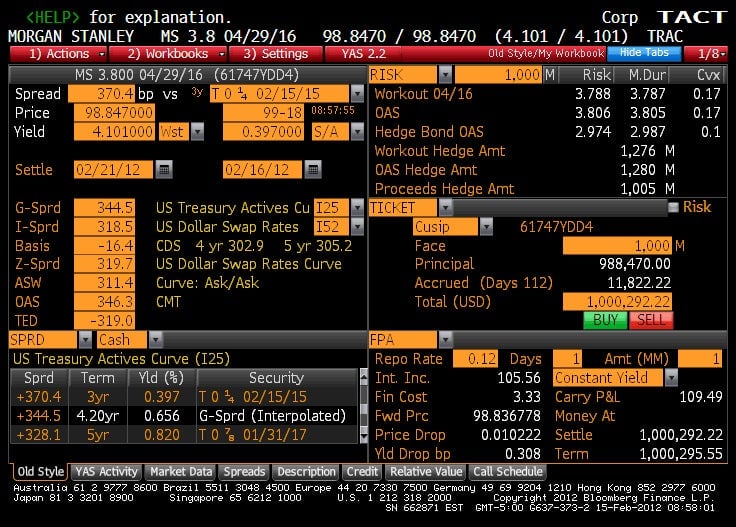Click the Total (USD) field 1,000,292.22
The width and height of the screenshot is (736, 527).
click(x=617, y=301)
